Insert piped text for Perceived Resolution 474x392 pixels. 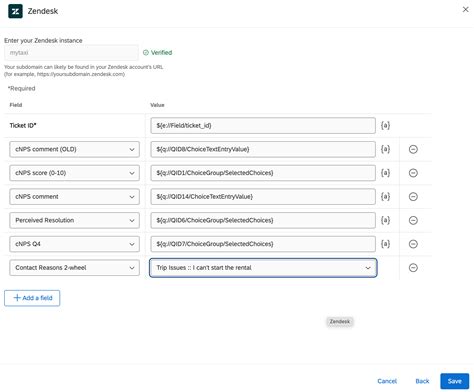385,220
